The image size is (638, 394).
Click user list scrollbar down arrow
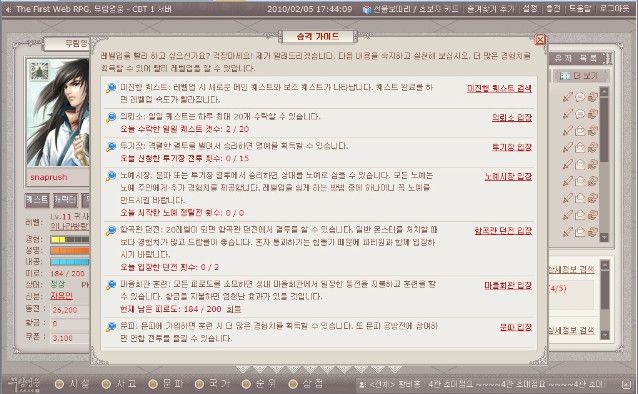point(604,236)
